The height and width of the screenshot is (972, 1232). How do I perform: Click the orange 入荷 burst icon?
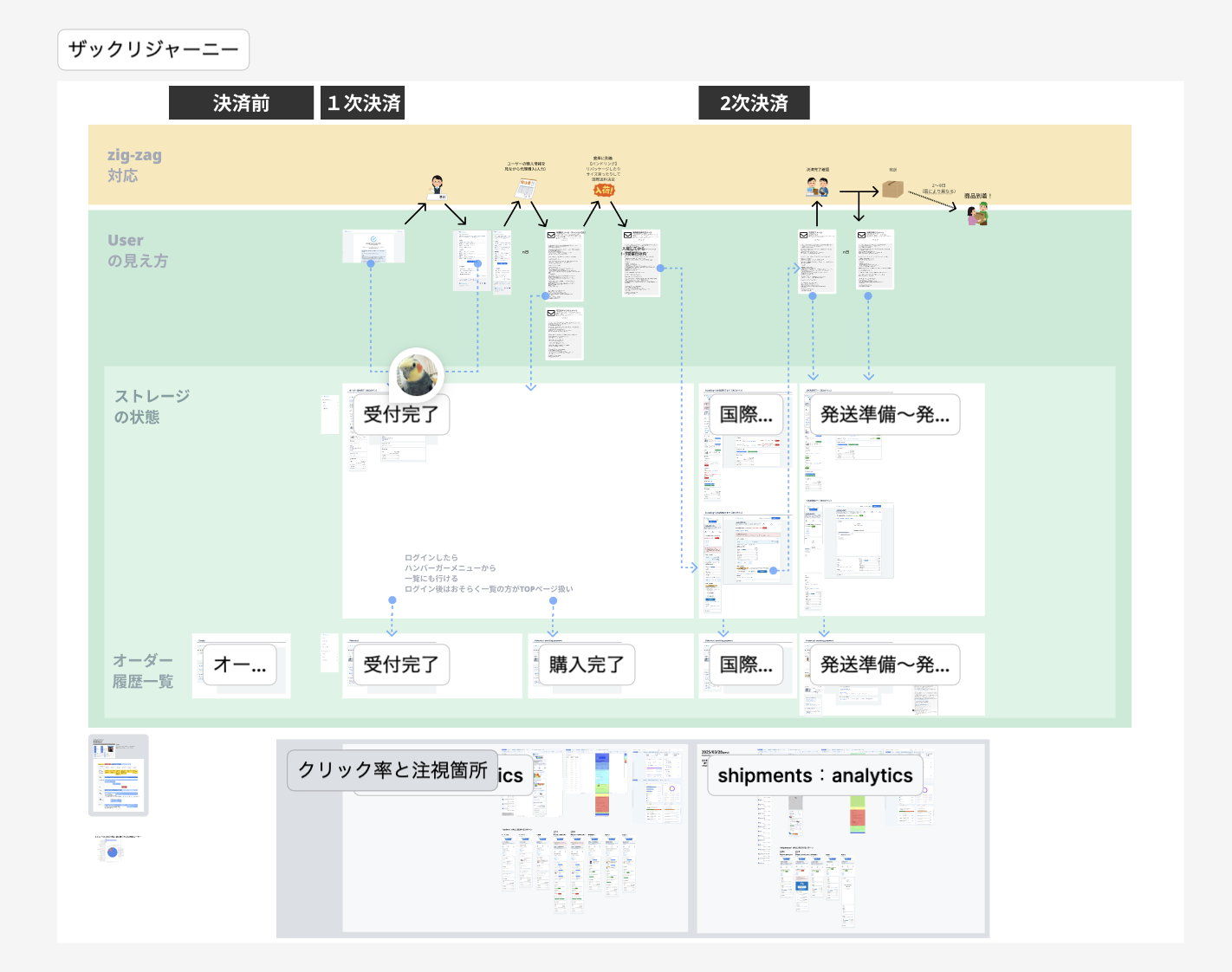click(x=604, y=190)
